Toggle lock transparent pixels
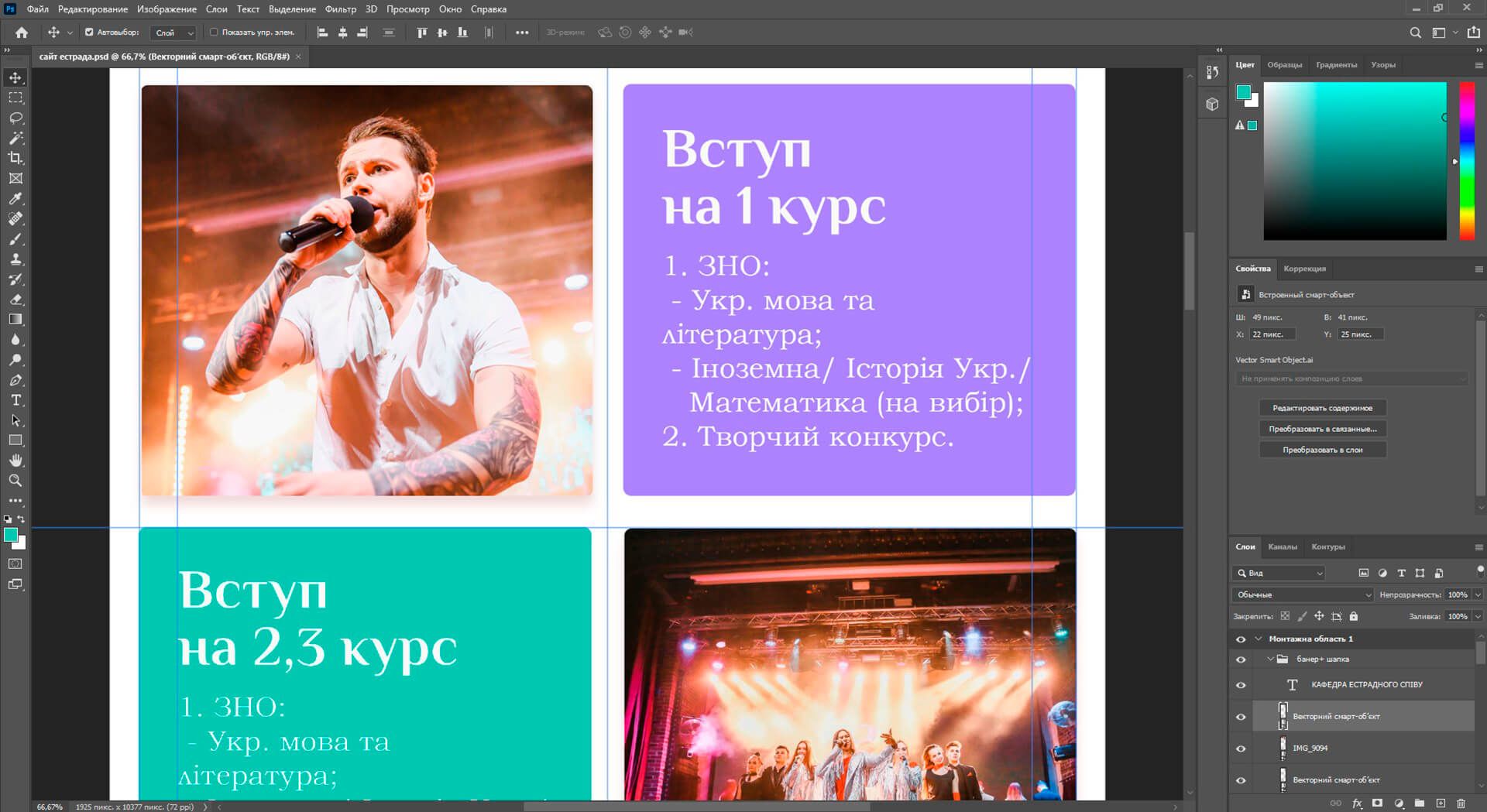Image resolution: width=1487 pixels, height=812 pixels. (x=1285, y=617)
